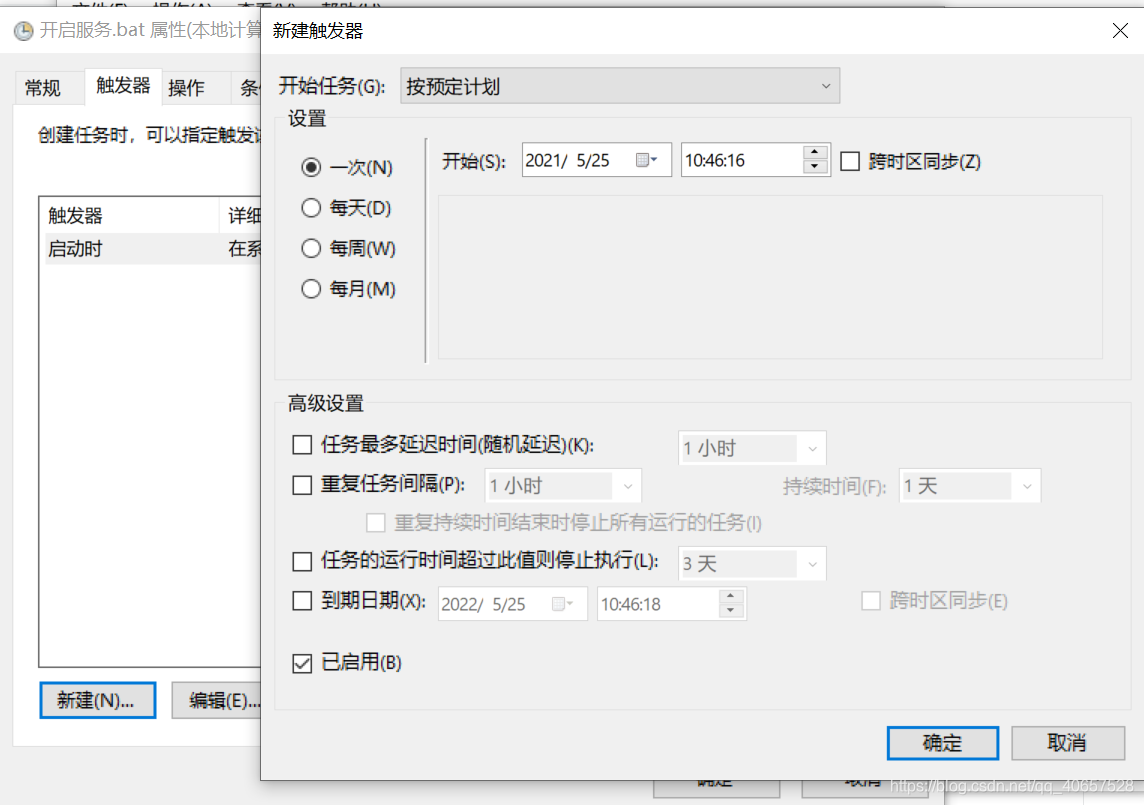Image resolution: width=1144 pixels, height=805 pixels.
Task: Select the 每周 (Weekly) radio button
Action: click(x=311, y=248)
